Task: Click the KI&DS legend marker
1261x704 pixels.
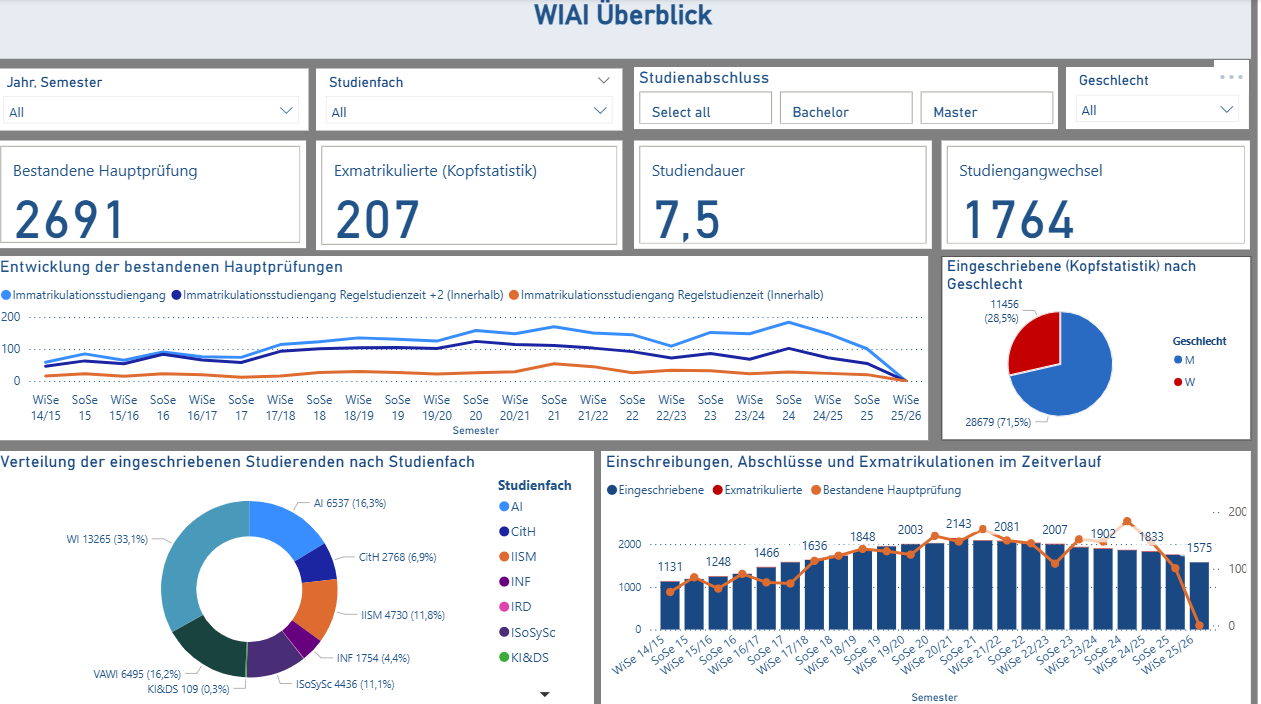Action: click(x=505, y=657)
